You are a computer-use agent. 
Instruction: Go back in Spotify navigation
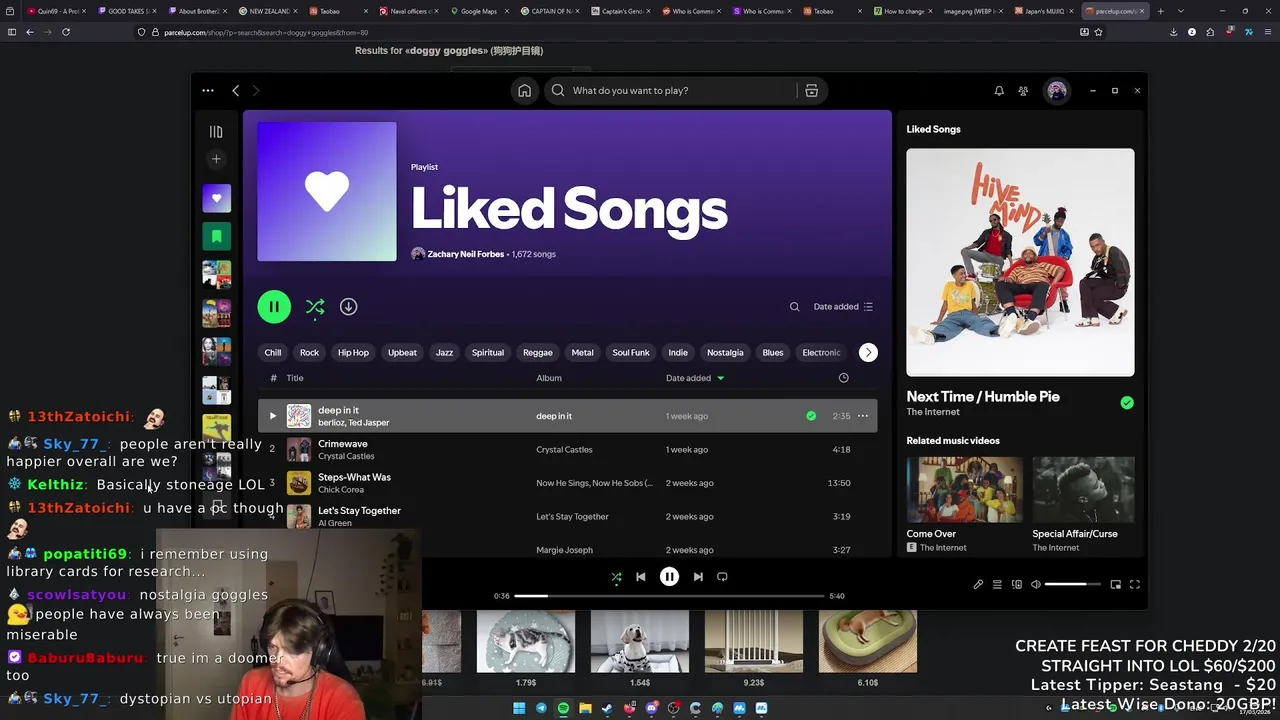pyautogui.click(x=236, y=90)
